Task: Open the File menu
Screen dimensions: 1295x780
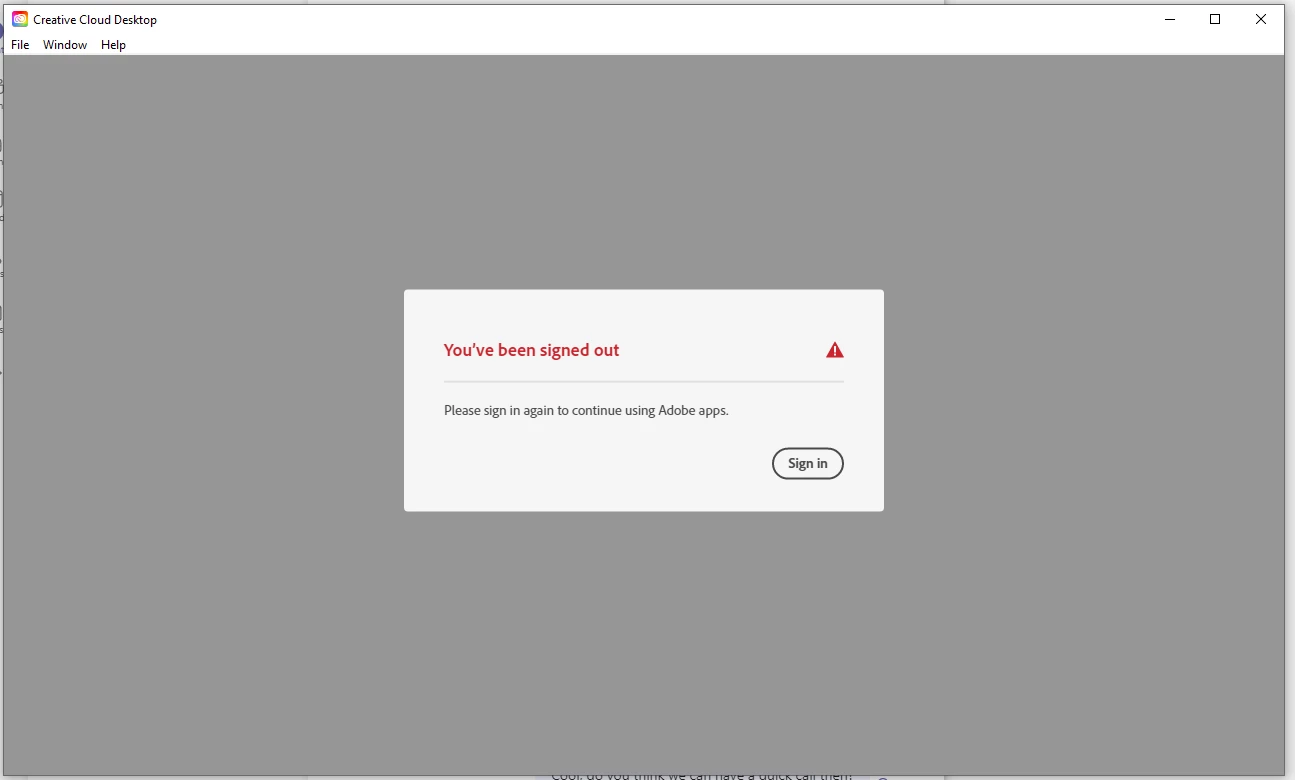Action: coord(20,45)
